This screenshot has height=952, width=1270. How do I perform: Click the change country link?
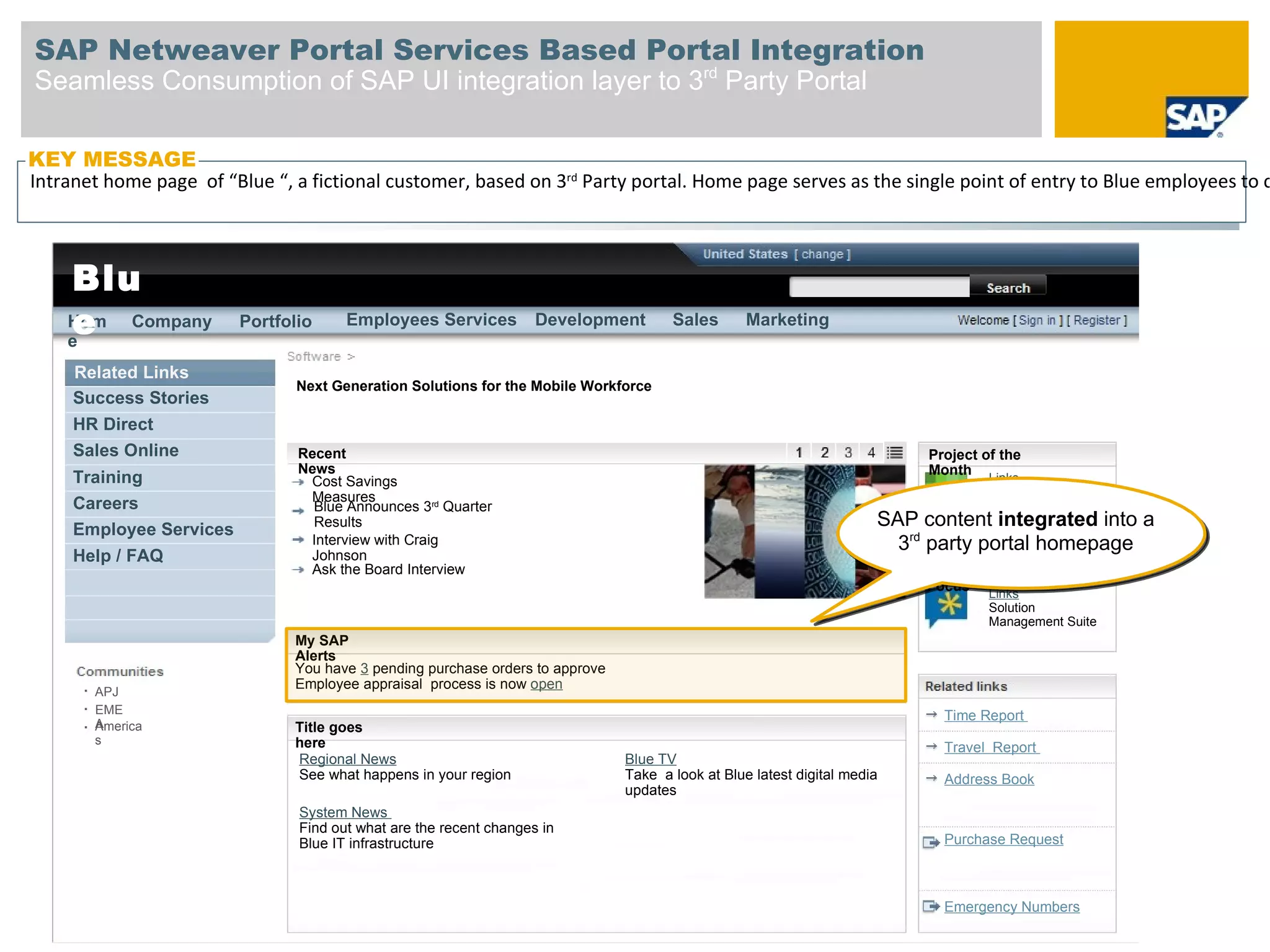pyautogui.click(x=822, y=254)
